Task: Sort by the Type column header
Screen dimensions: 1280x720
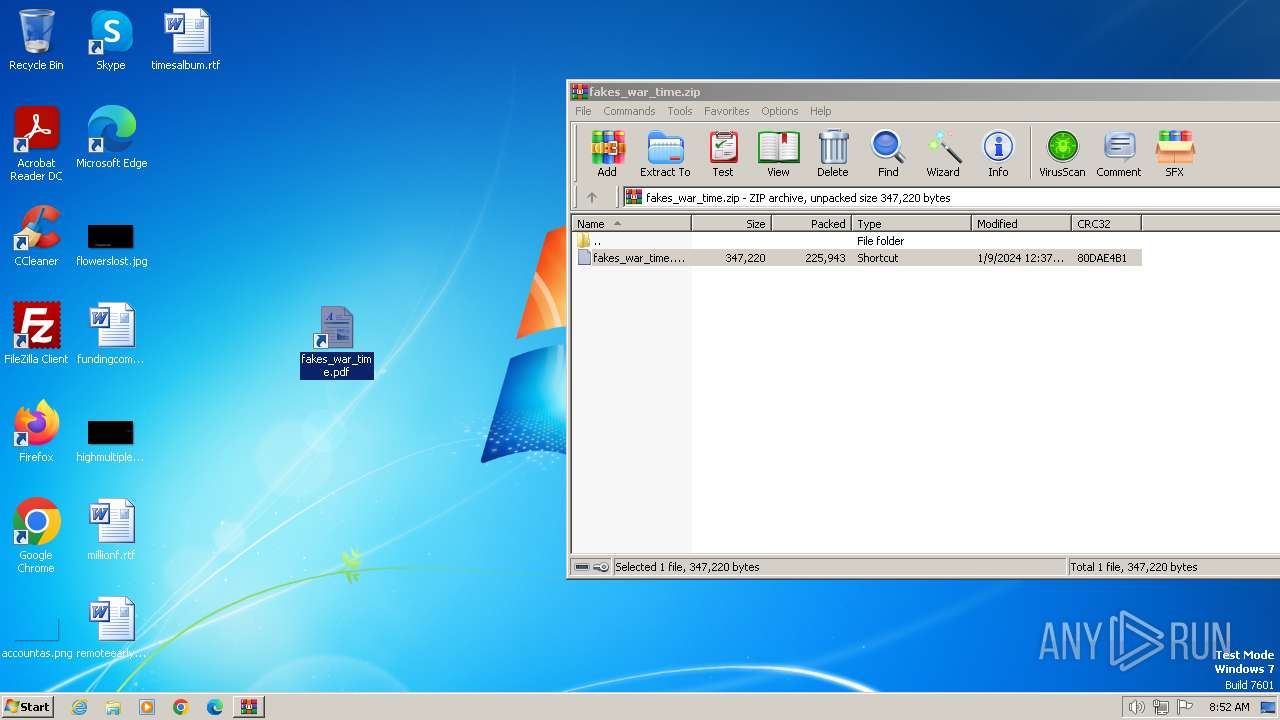Action: (x=911, y=224)
